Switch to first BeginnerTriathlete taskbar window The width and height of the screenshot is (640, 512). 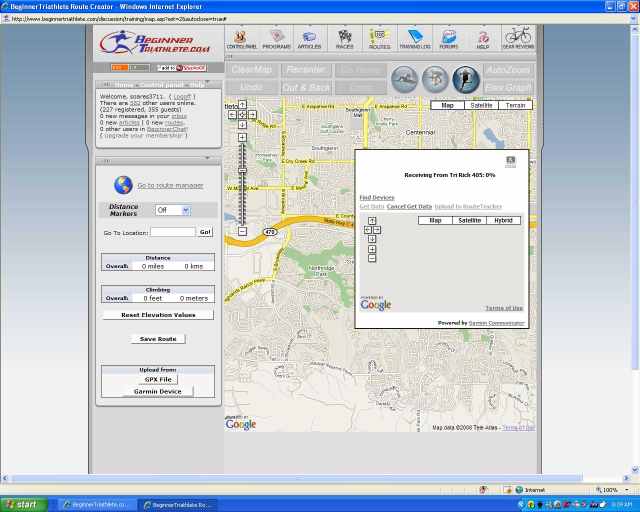click(96, 505)
